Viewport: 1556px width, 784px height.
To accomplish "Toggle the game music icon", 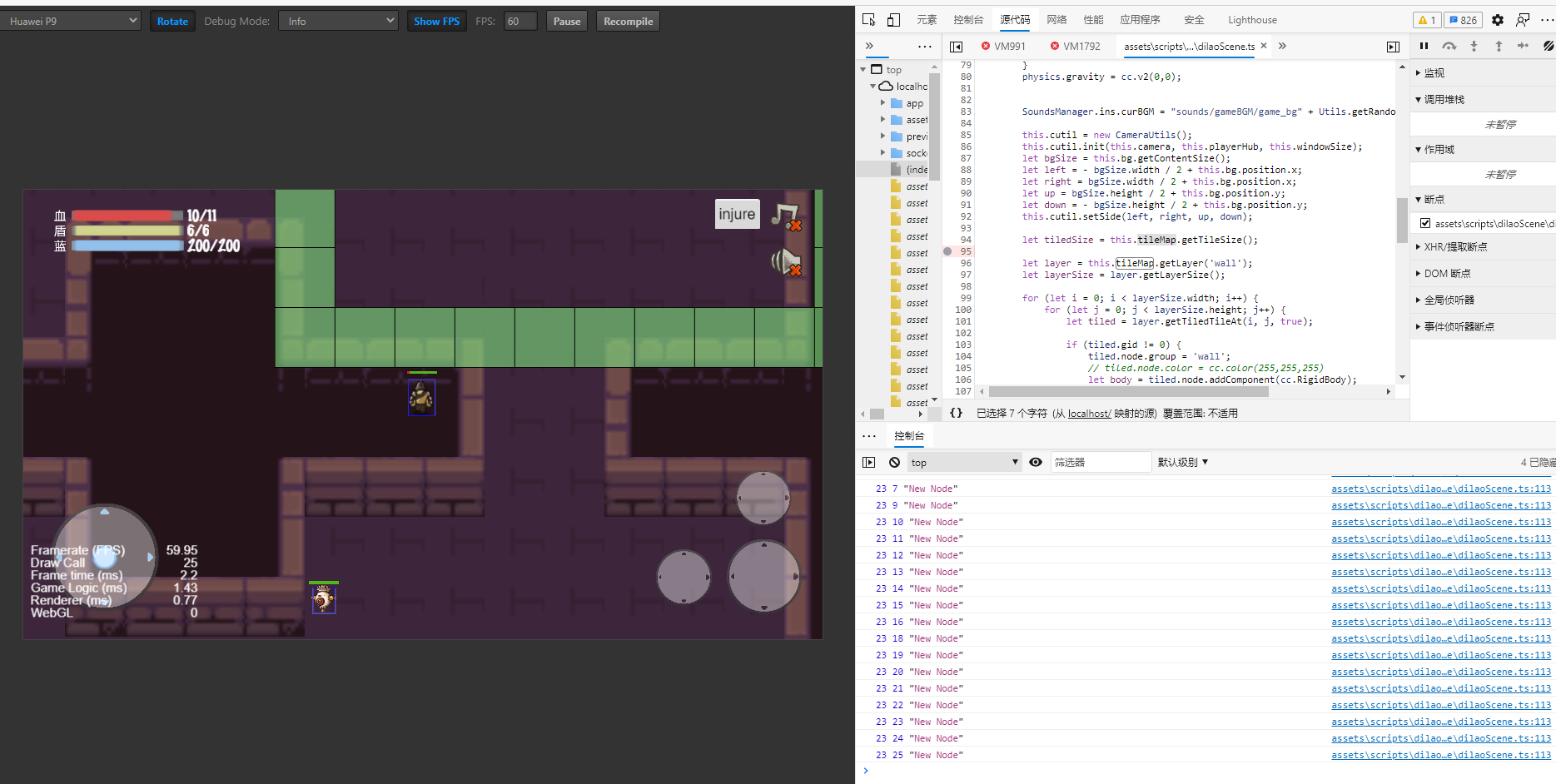I will pos(786,216).
